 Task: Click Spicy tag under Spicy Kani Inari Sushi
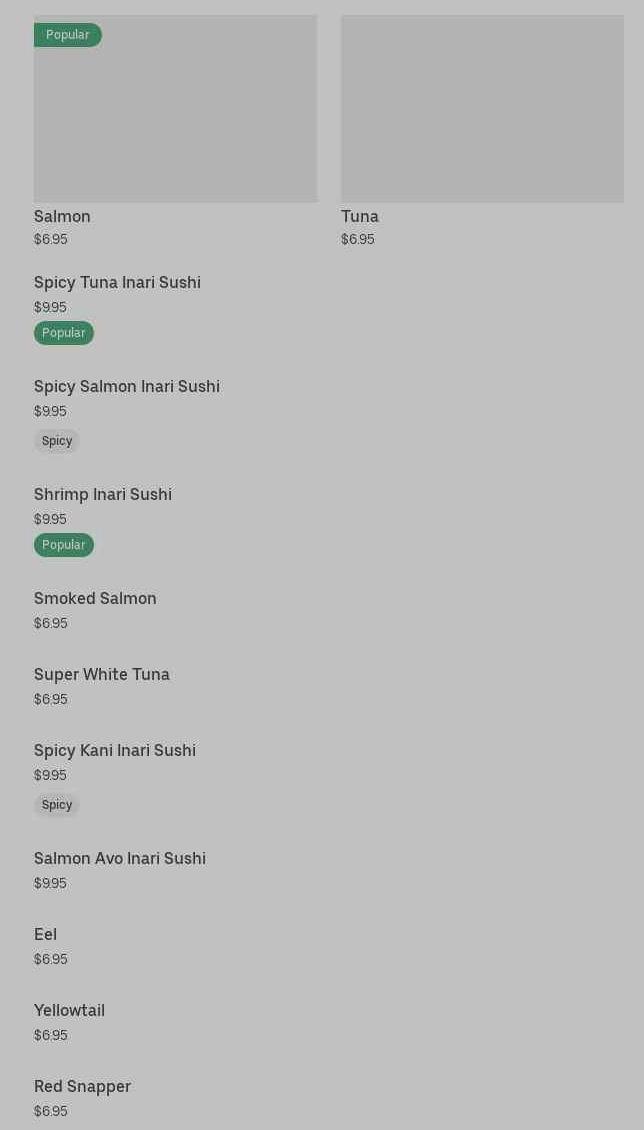[x=57, y=805]
